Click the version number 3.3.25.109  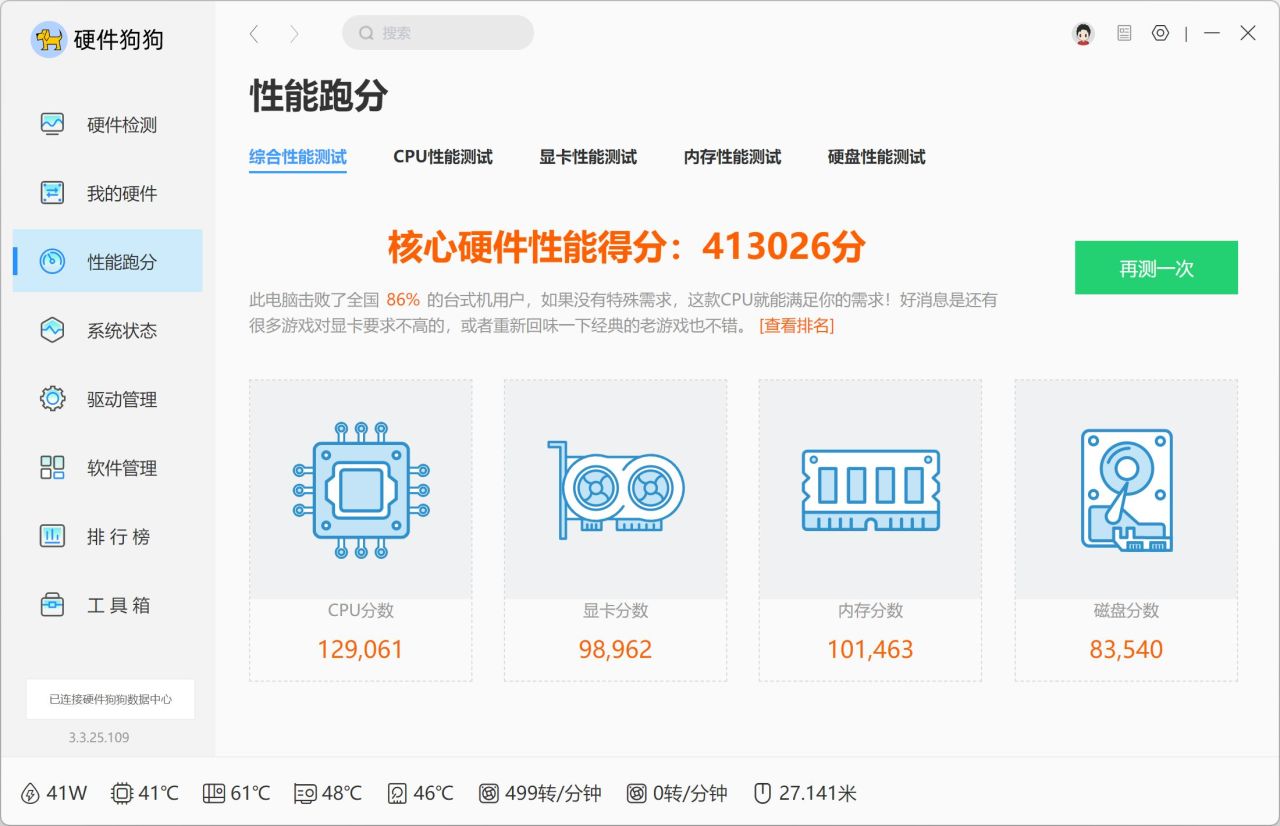click(x=99, y=737)
